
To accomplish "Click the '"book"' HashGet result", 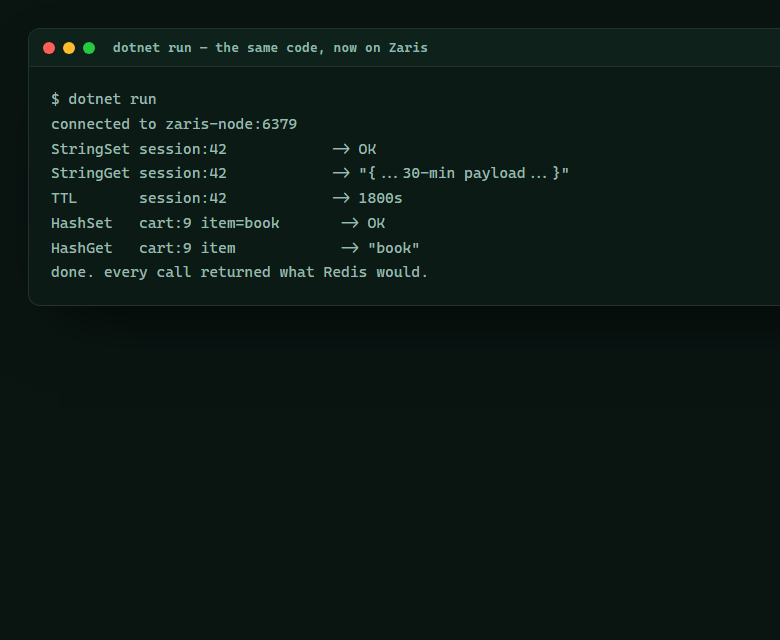I will [x=393, y=248].
